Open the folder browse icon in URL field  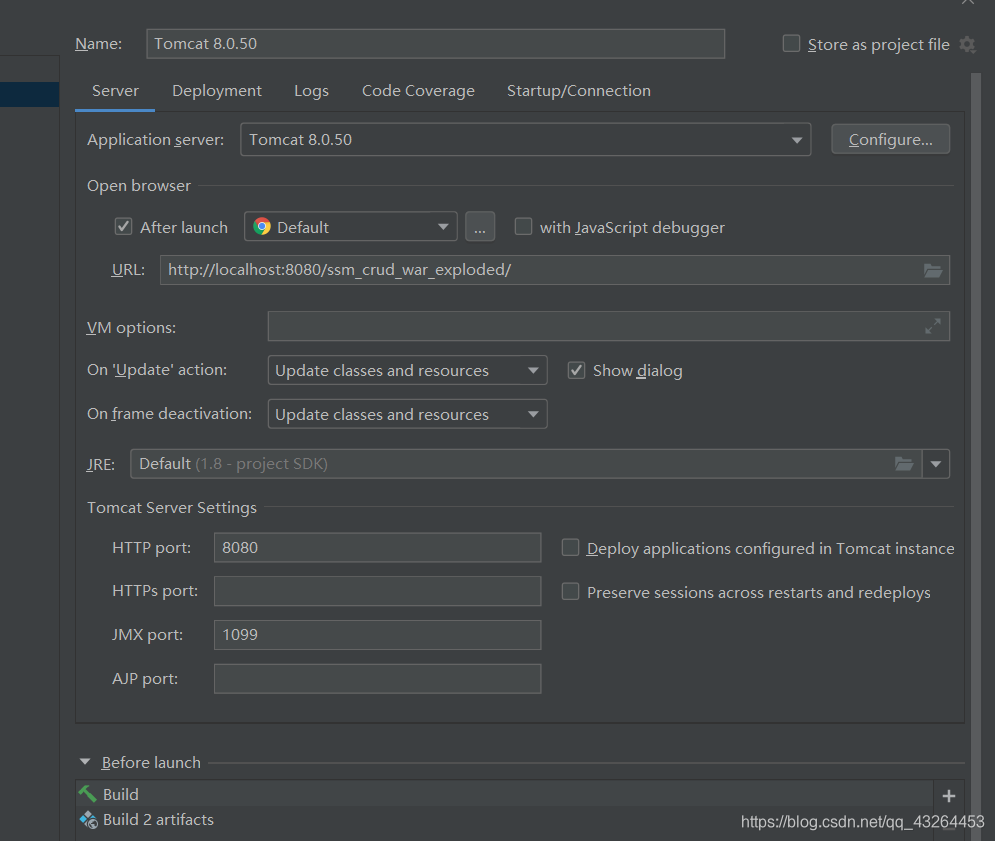932,270
